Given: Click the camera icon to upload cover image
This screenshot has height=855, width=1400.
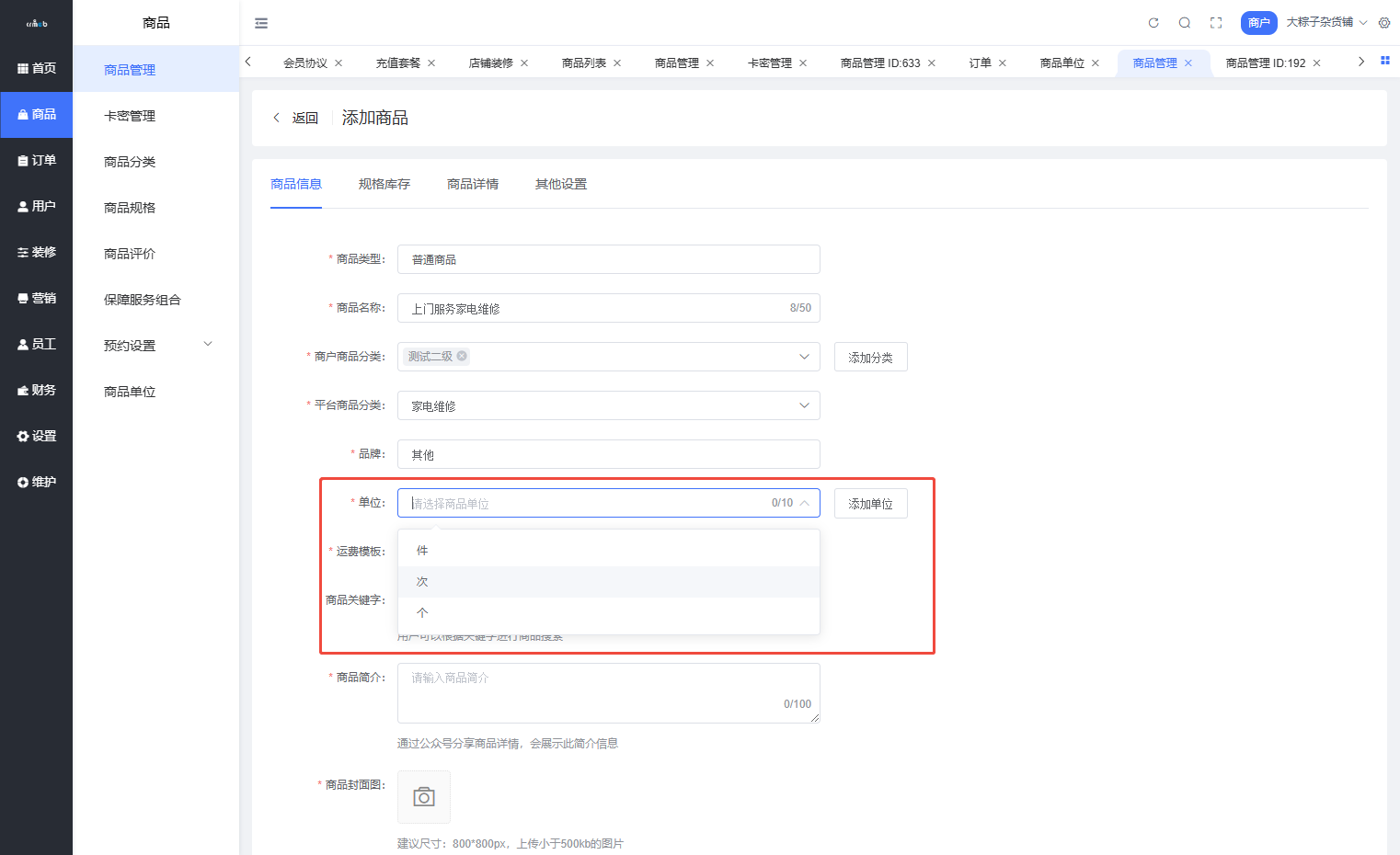Looking at the screenshot, I should pos(424,796).
